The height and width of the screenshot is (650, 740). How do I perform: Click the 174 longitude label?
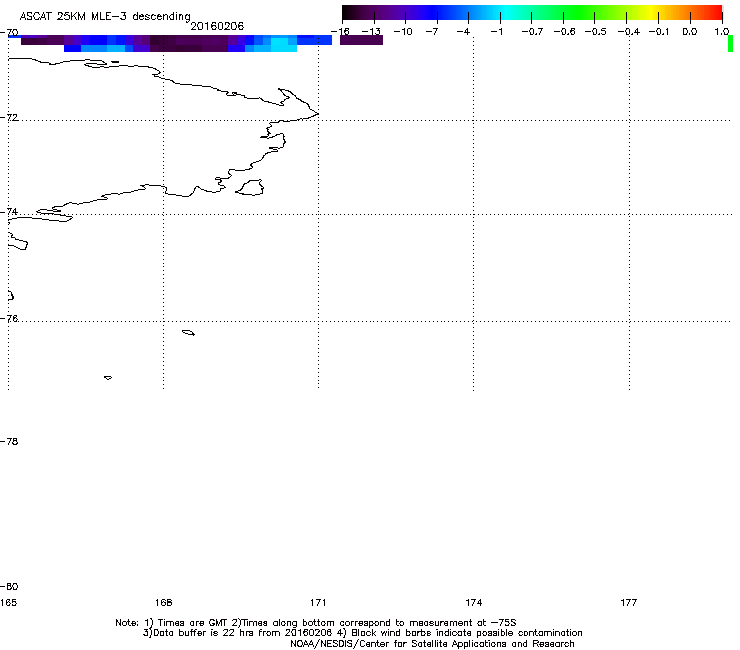pyautogui.click(x=473, y=602)
